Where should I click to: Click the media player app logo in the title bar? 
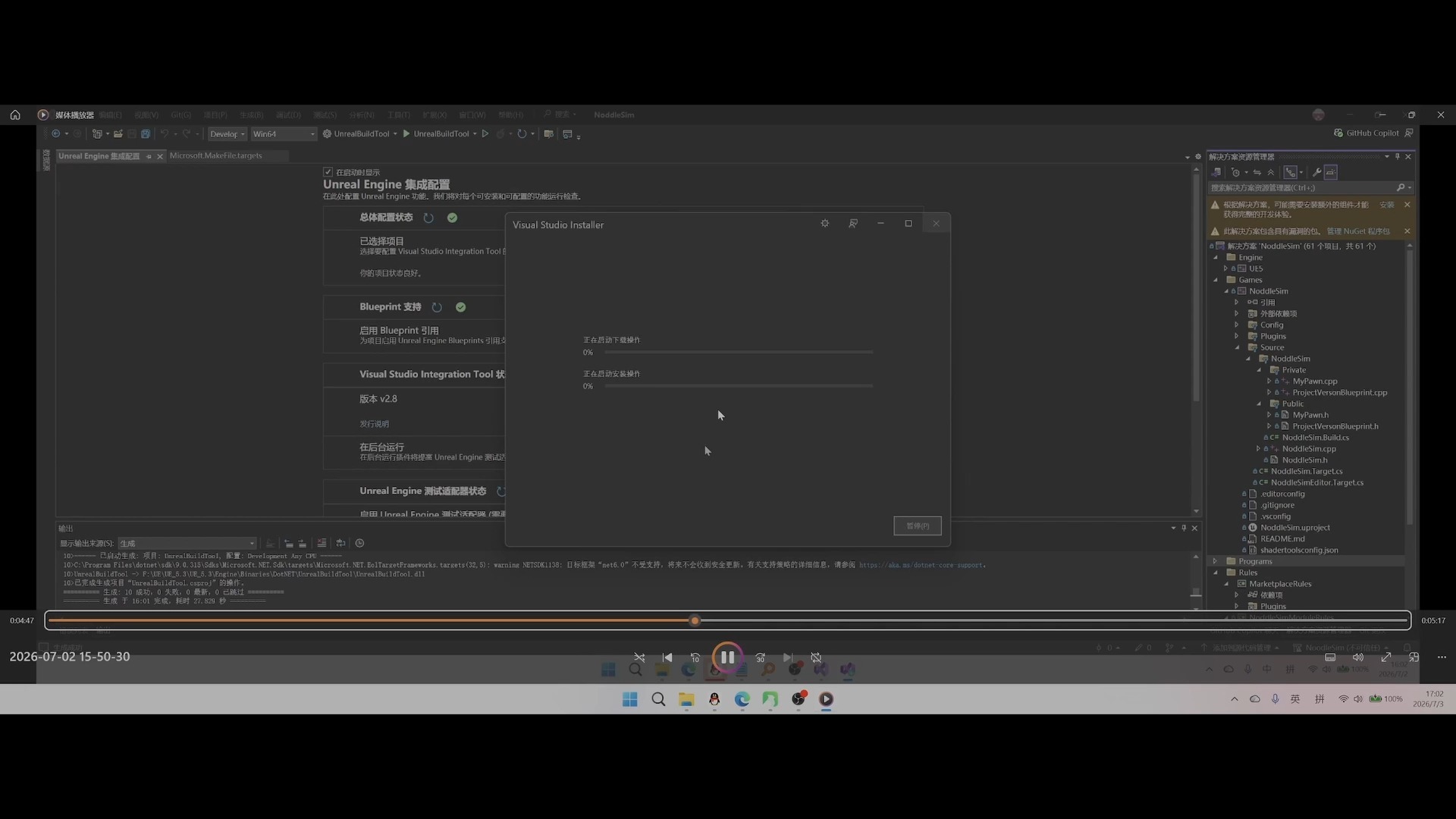(42, 115)
